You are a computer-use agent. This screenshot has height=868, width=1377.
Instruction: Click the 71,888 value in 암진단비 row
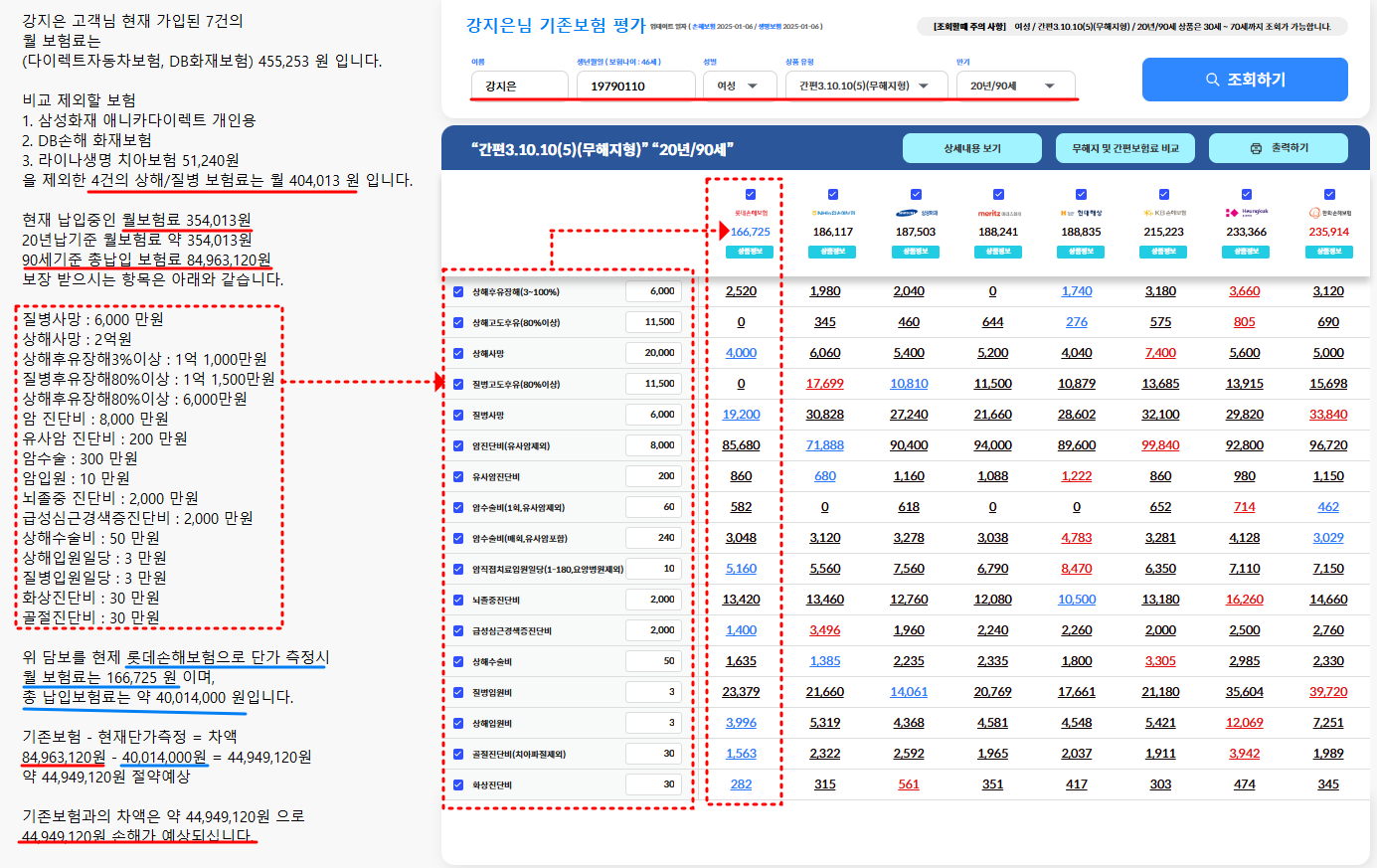tap(825, 445)
